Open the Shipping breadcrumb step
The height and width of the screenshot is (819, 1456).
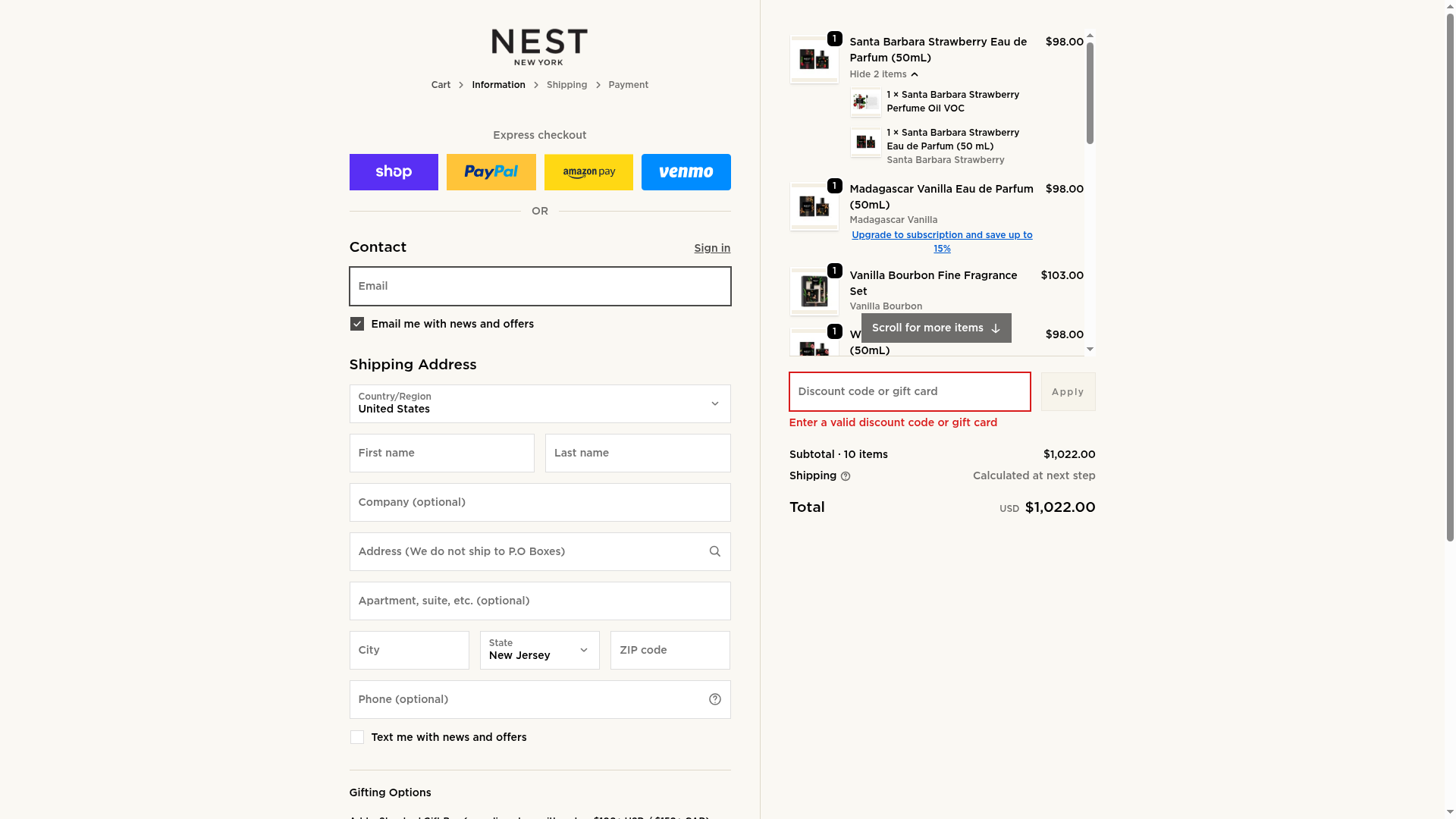tap(566, 85)
